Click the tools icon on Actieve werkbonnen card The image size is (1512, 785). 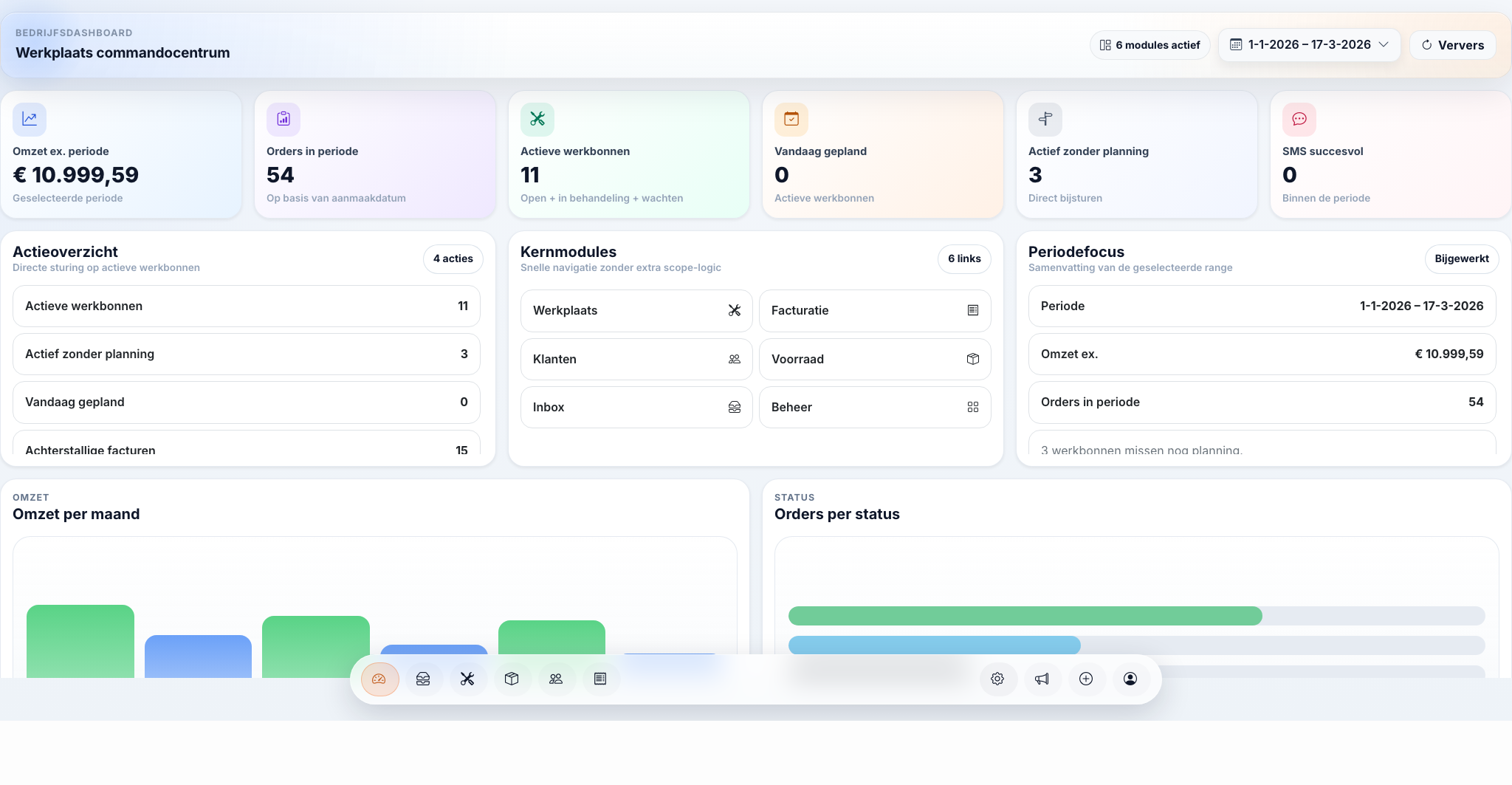[537, 119]
